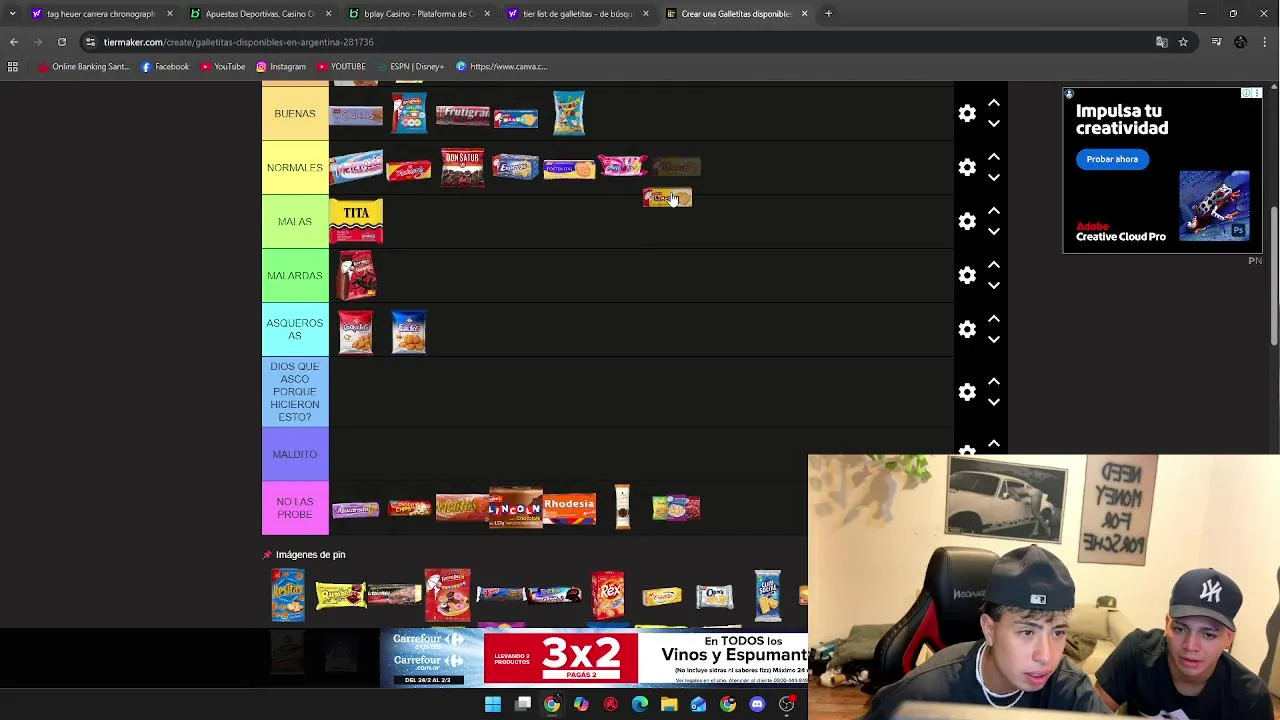This screenshot has width=1280, height=720.
Task: Click Probar ahora in Adobe ad
Action: coord(1112,159)
